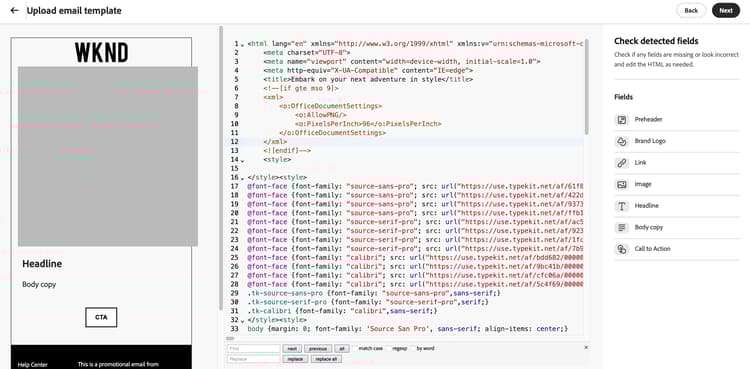Fold the style block at line 32

click(243, 320)
